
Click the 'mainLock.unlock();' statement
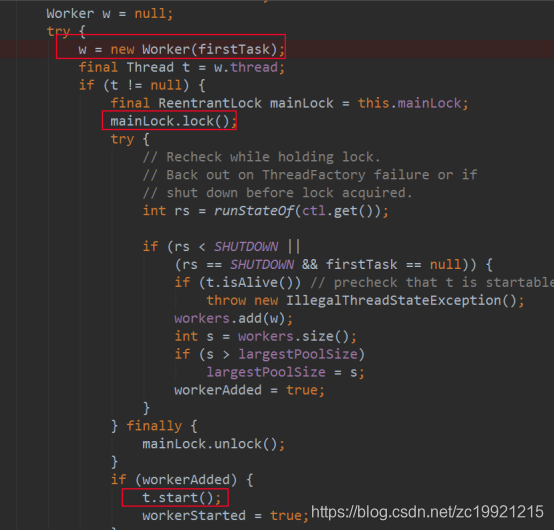(213, 444)
